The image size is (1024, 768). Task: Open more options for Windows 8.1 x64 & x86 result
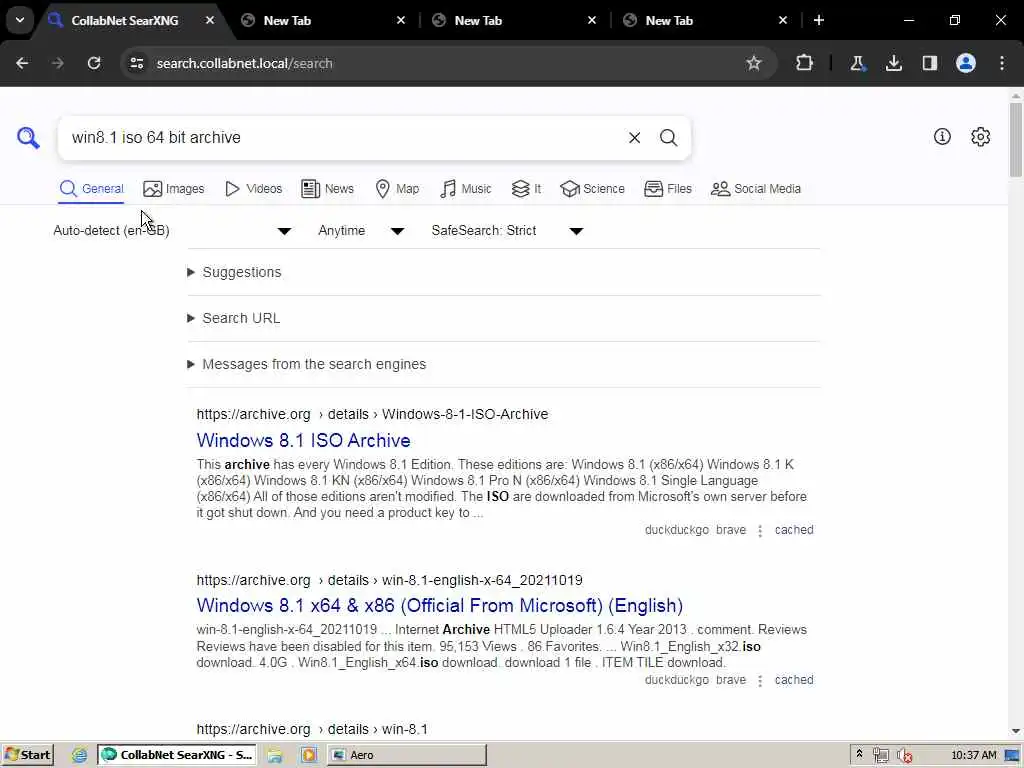760,681
